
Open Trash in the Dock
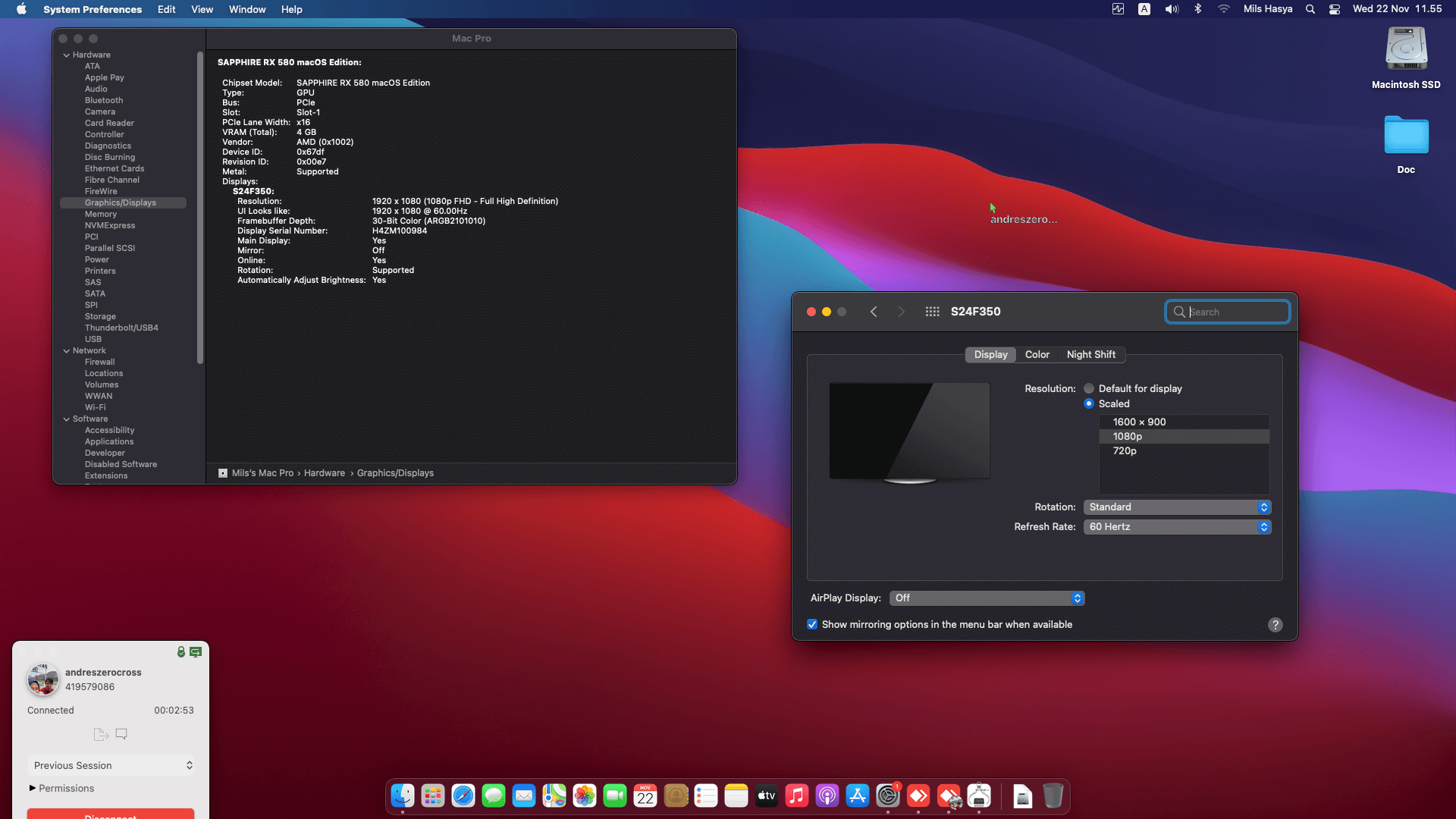coord(1053,795)
